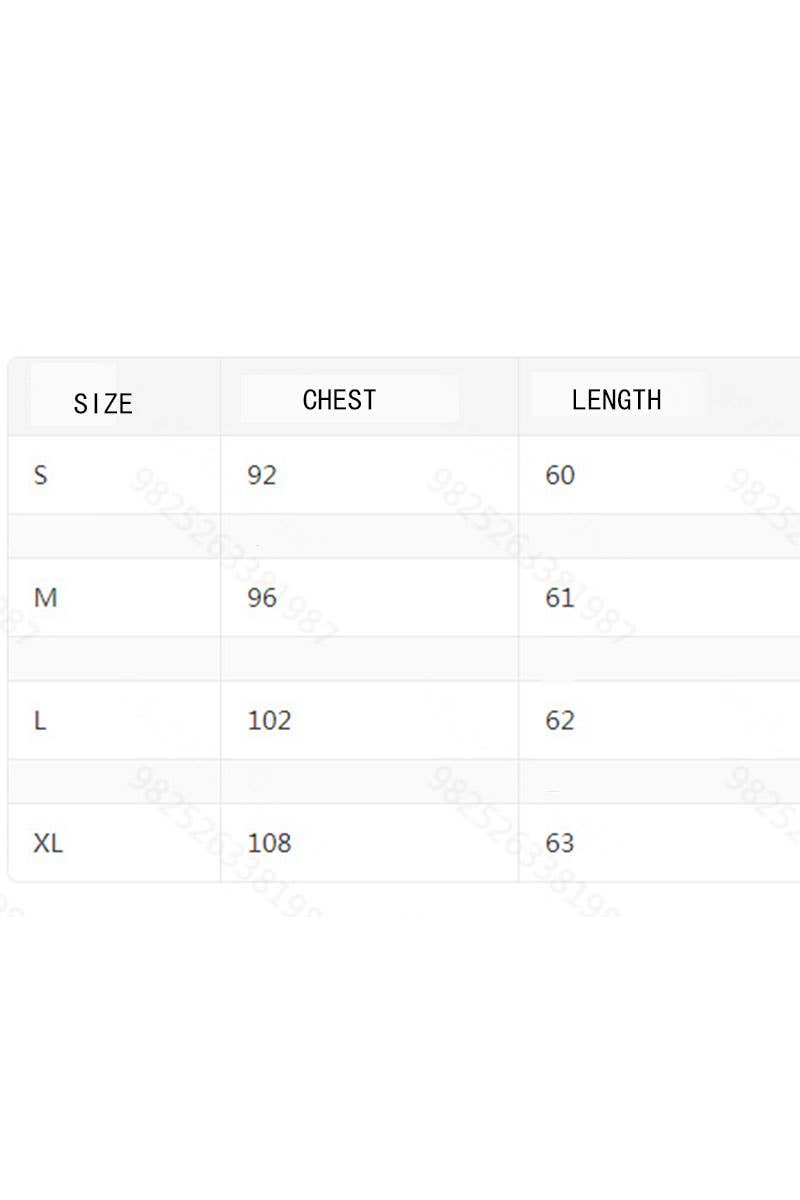Click the LENGTH column header
Screen dimensions: 800x1200
616,400
